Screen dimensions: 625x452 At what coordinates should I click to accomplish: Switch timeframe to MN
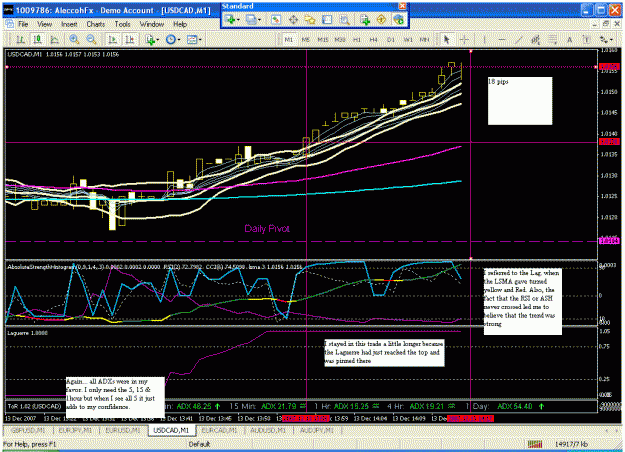[425, 39]
